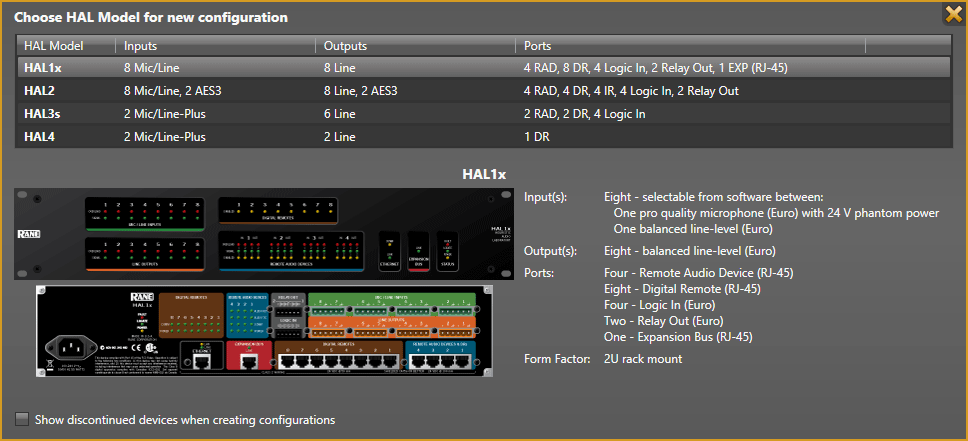This screenshot has height=441, width=968.
Task: Click '2U rack mount' text
Action: (643, 358)
